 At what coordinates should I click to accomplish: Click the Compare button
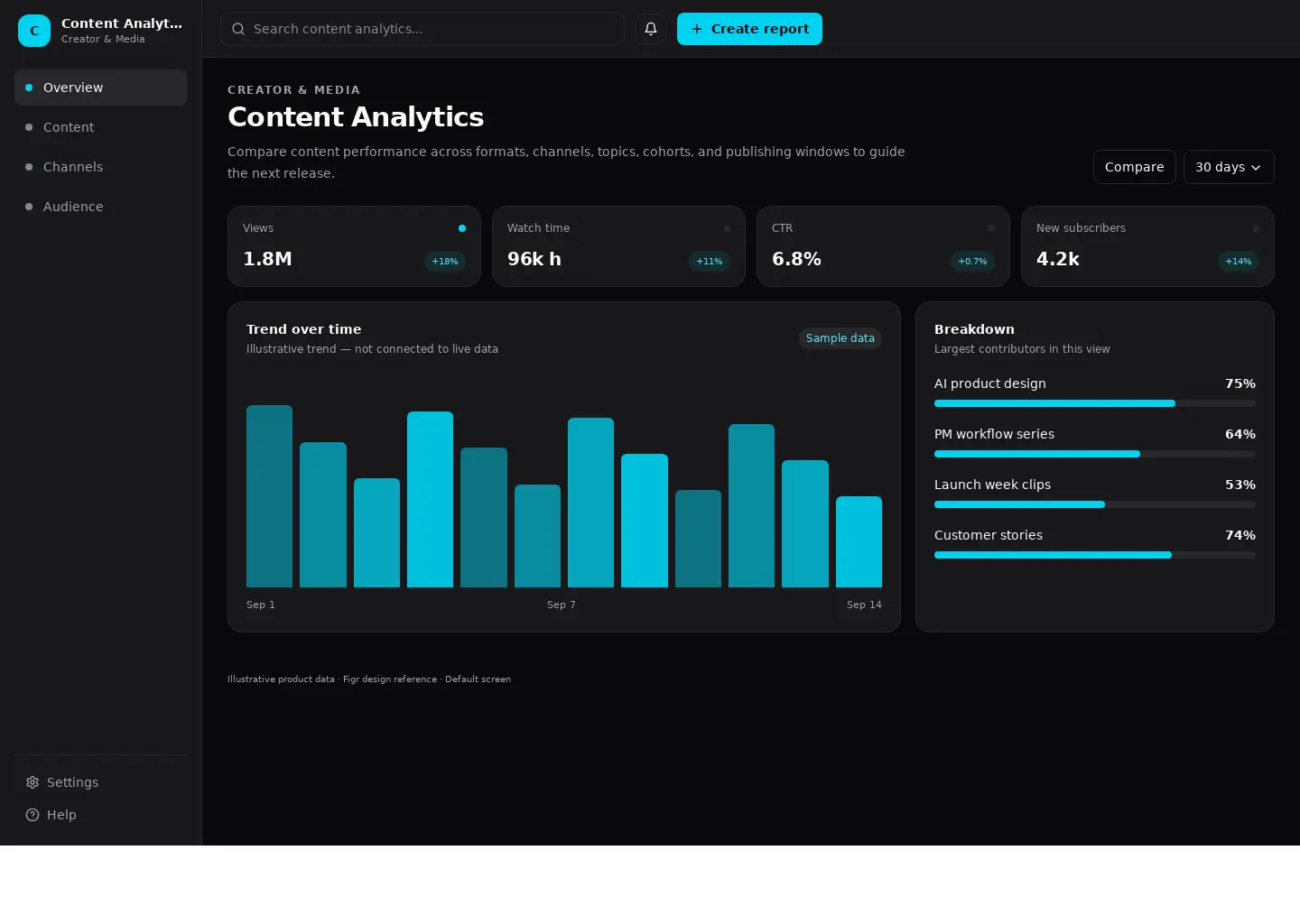pyautogui.click(x=1135, y=167)
